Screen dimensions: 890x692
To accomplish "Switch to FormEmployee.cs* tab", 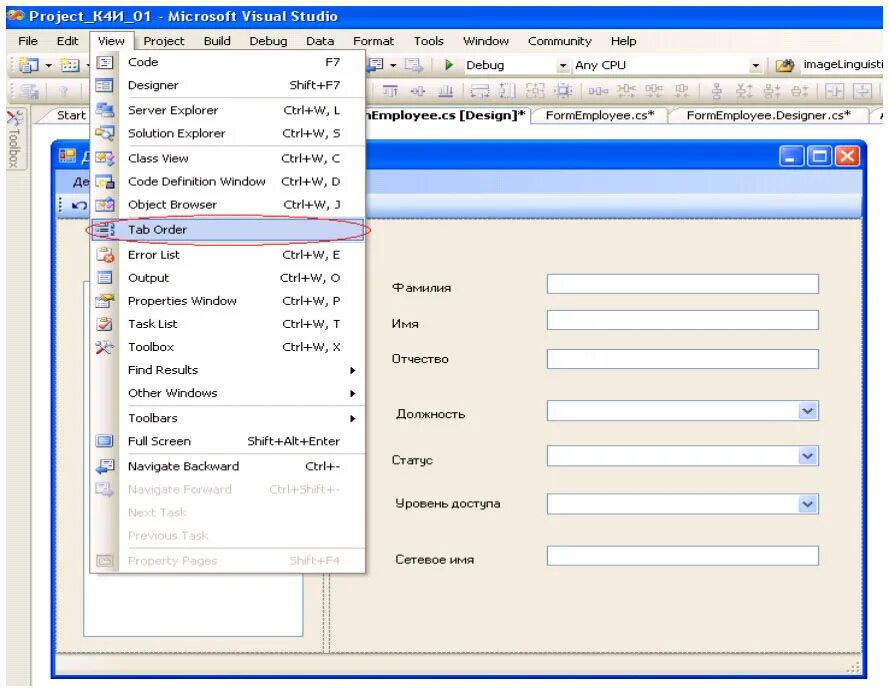I will point(600,115).
